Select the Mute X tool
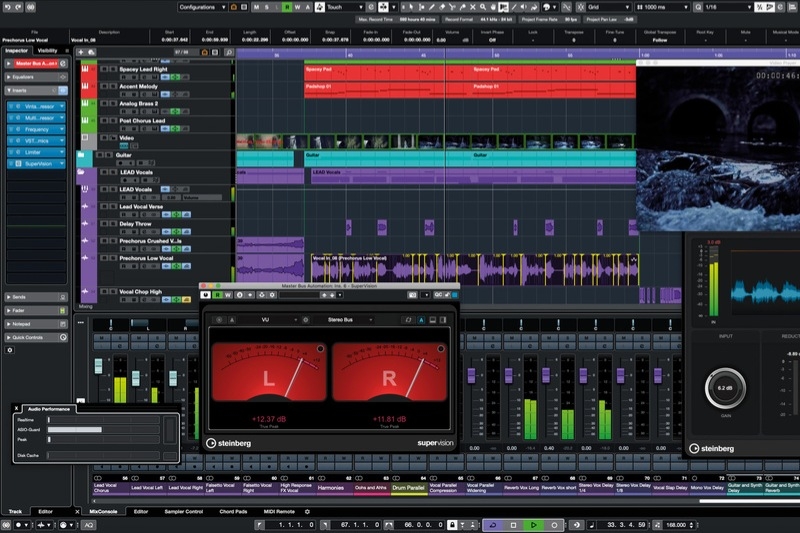This screenshot has height=533, width=800. (472, 7)
